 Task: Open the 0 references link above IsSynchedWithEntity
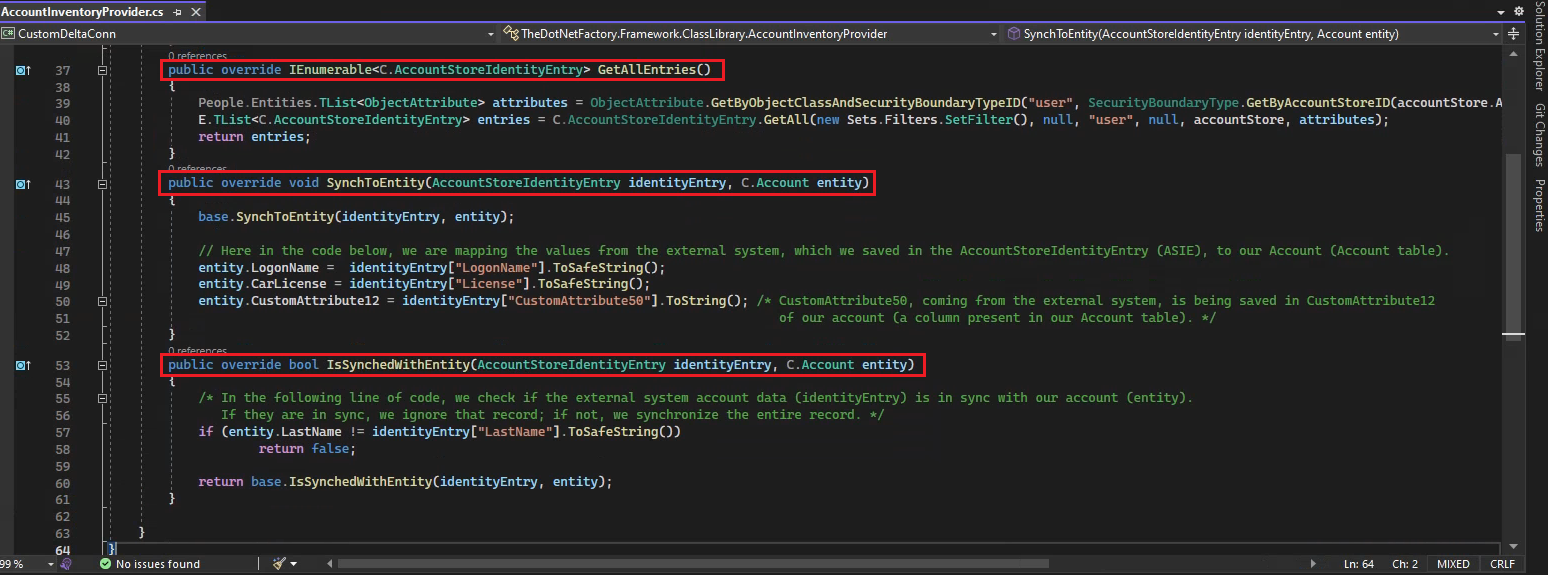point(197,351)
